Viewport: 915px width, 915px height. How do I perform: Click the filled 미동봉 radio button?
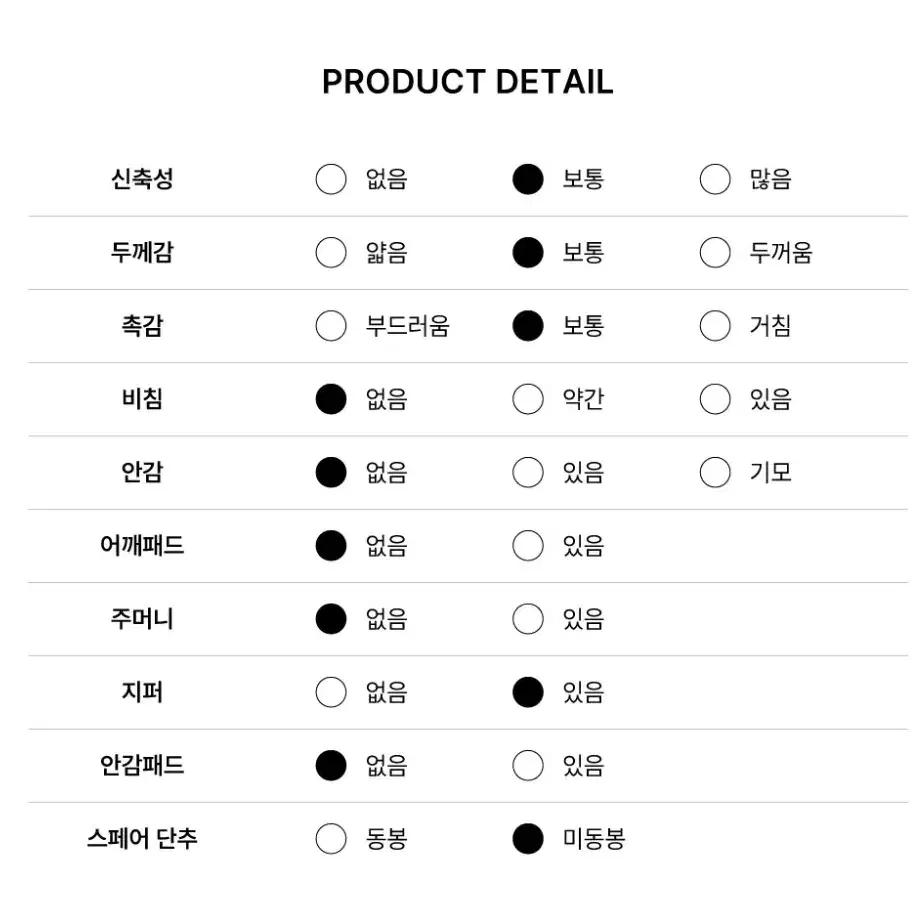[x=528, y=839]
